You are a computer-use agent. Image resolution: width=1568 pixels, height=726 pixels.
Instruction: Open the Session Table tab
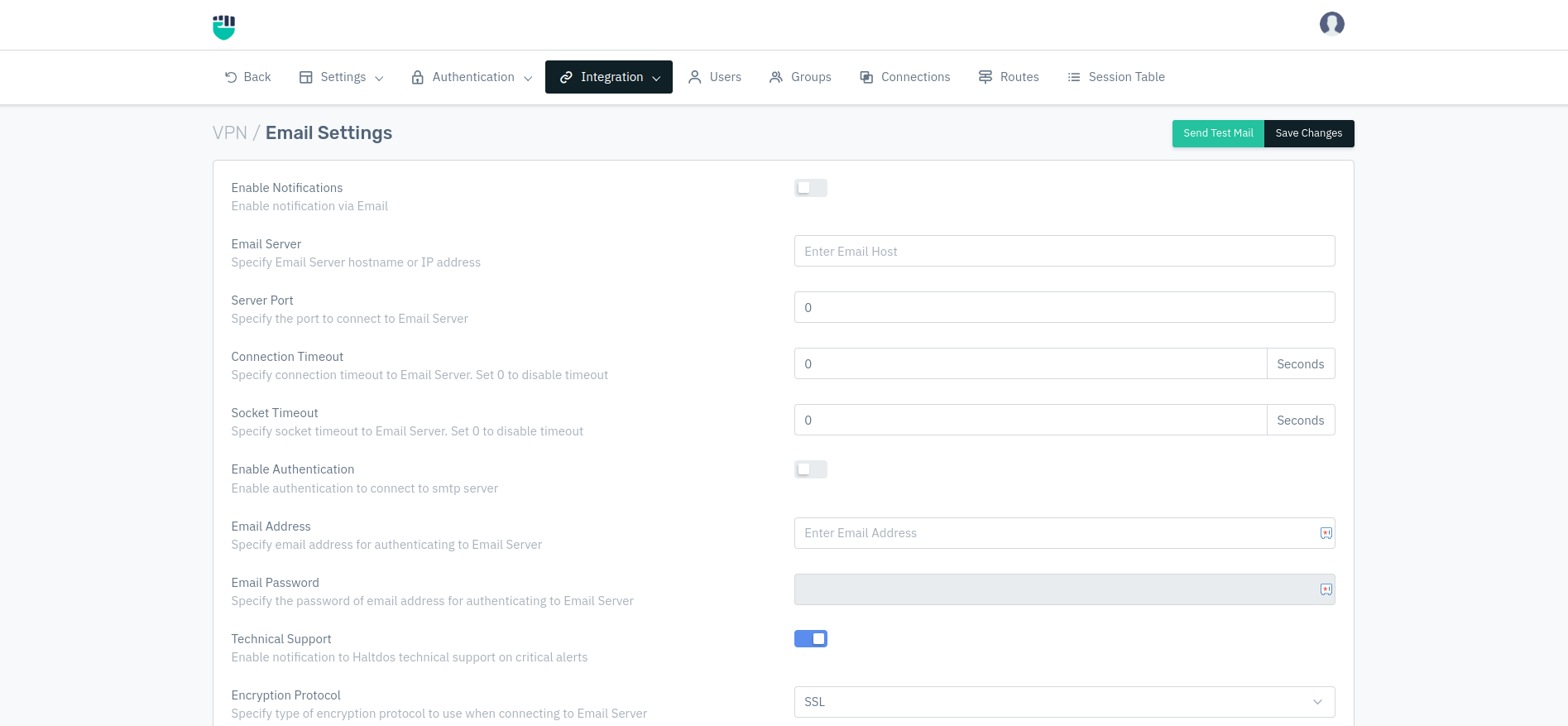[x=1116, y=77]
